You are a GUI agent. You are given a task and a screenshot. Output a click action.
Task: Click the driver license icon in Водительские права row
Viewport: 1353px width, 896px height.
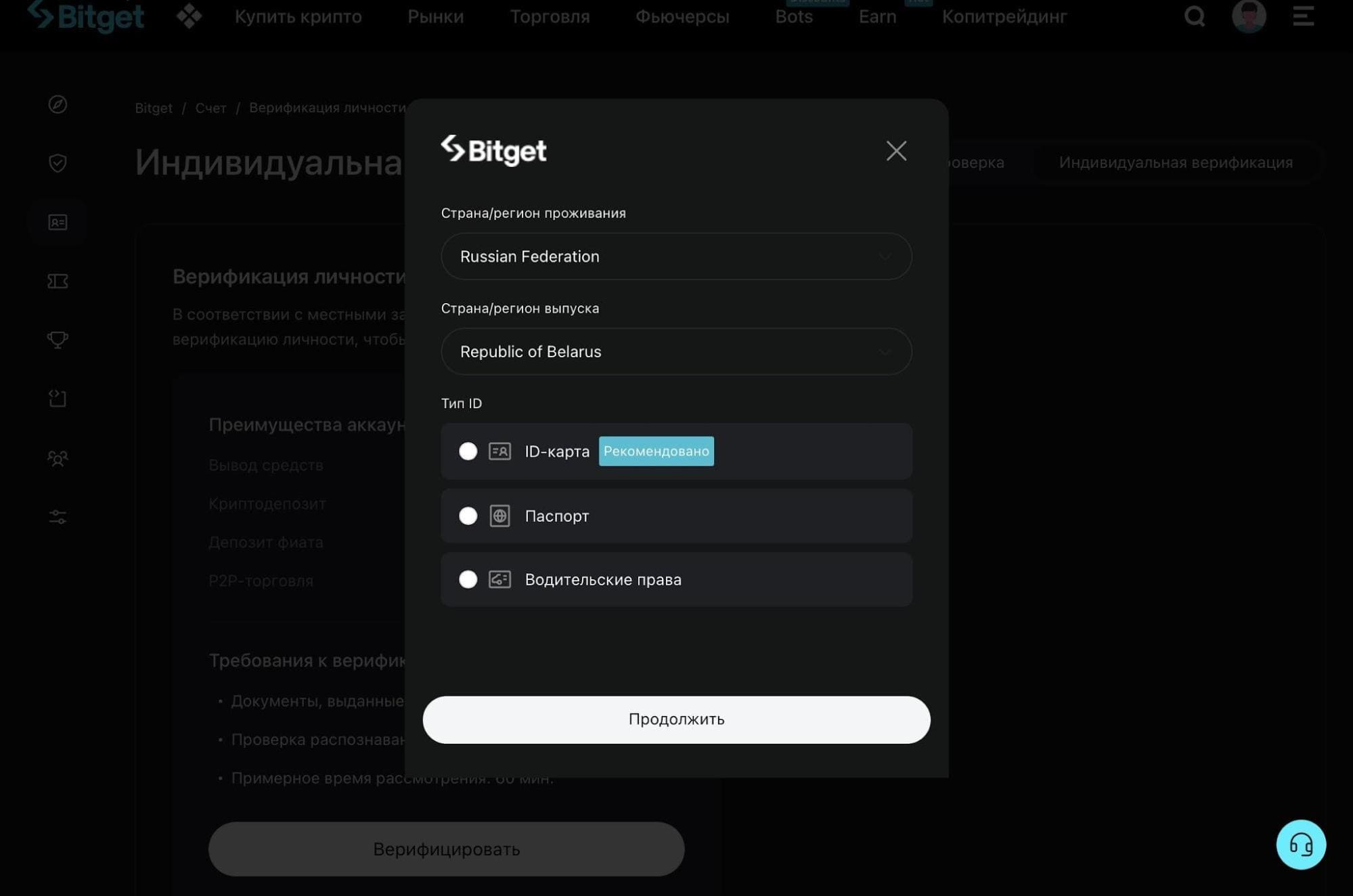tap(500, 579)
